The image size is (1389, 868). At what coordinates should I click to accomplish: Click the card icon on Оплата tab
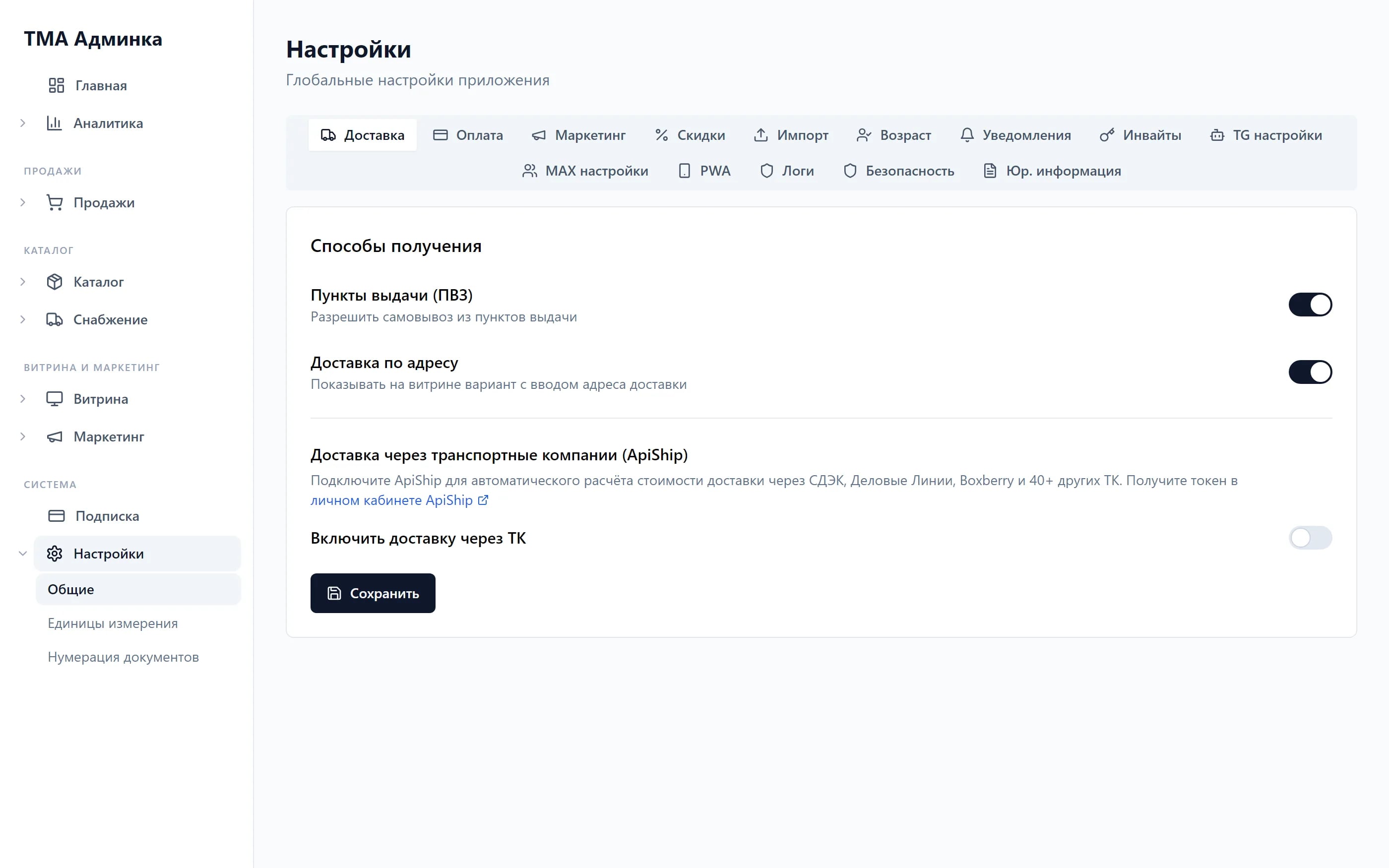440,135
